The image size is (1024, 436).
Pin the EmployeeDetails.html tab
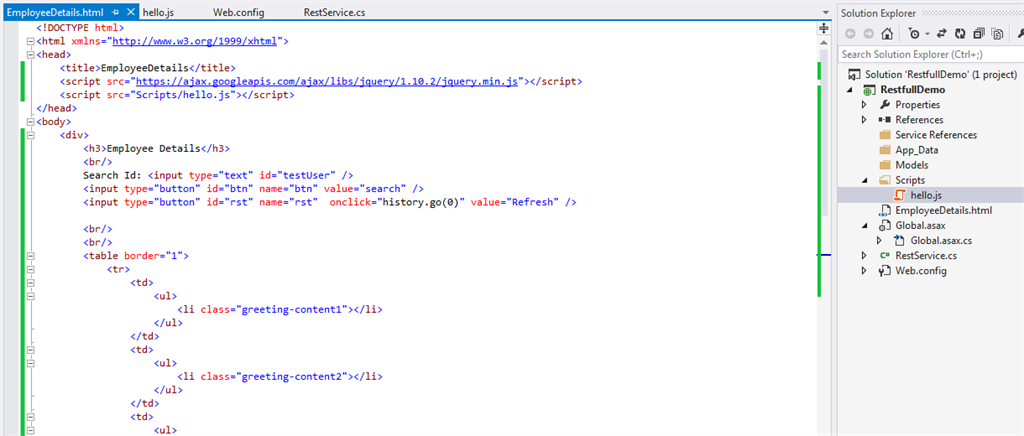tap(116, 12)
